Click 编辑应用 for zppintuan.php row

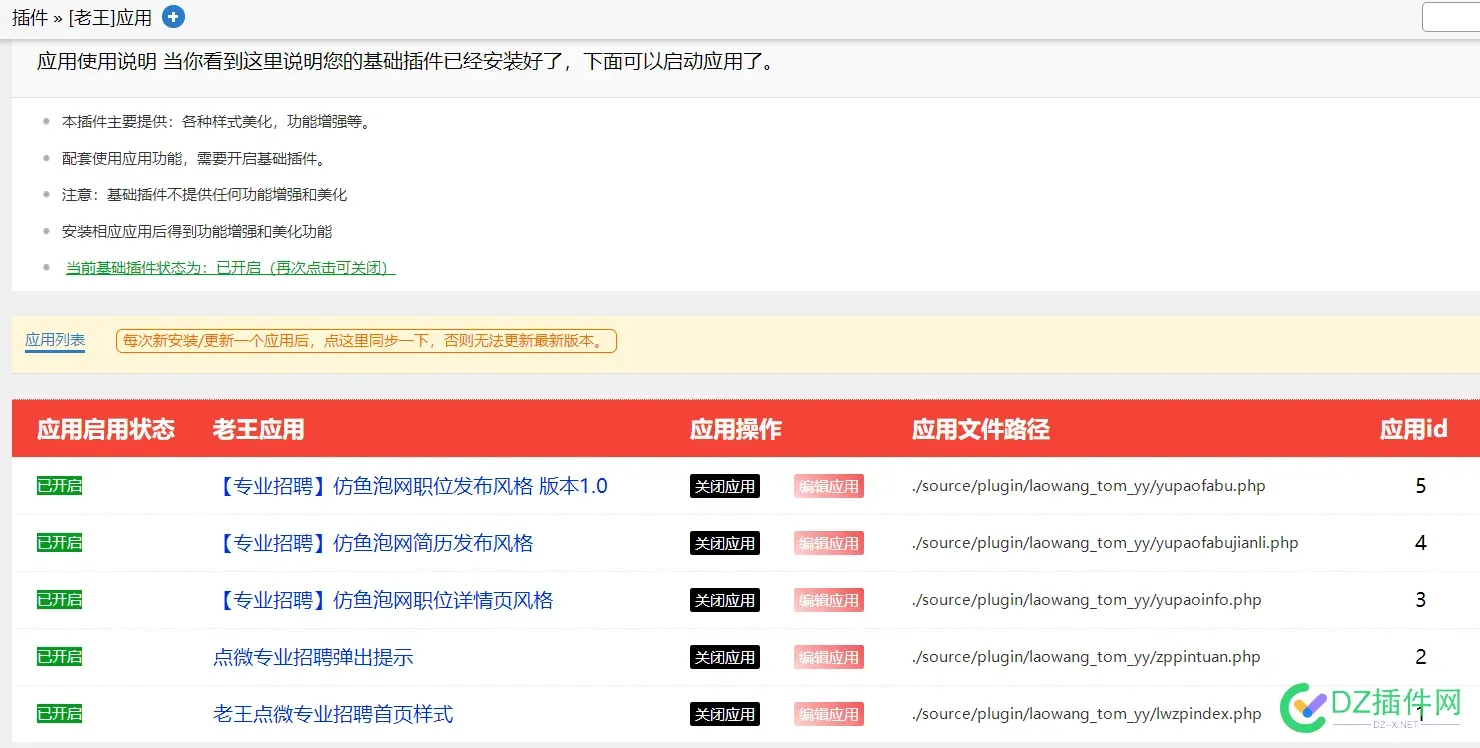coord(829,657)
